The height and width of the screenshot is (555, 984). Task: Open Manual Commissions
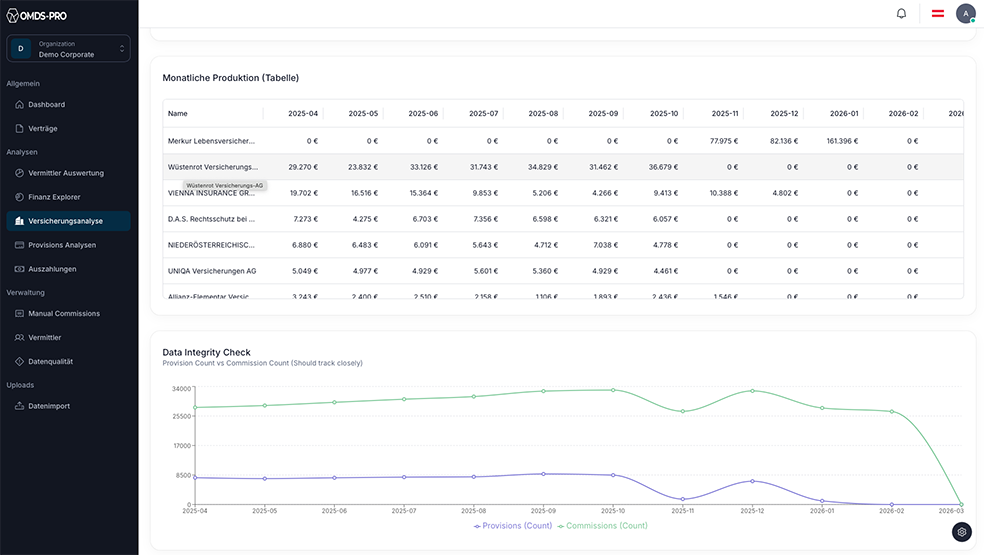coord(68,313)
